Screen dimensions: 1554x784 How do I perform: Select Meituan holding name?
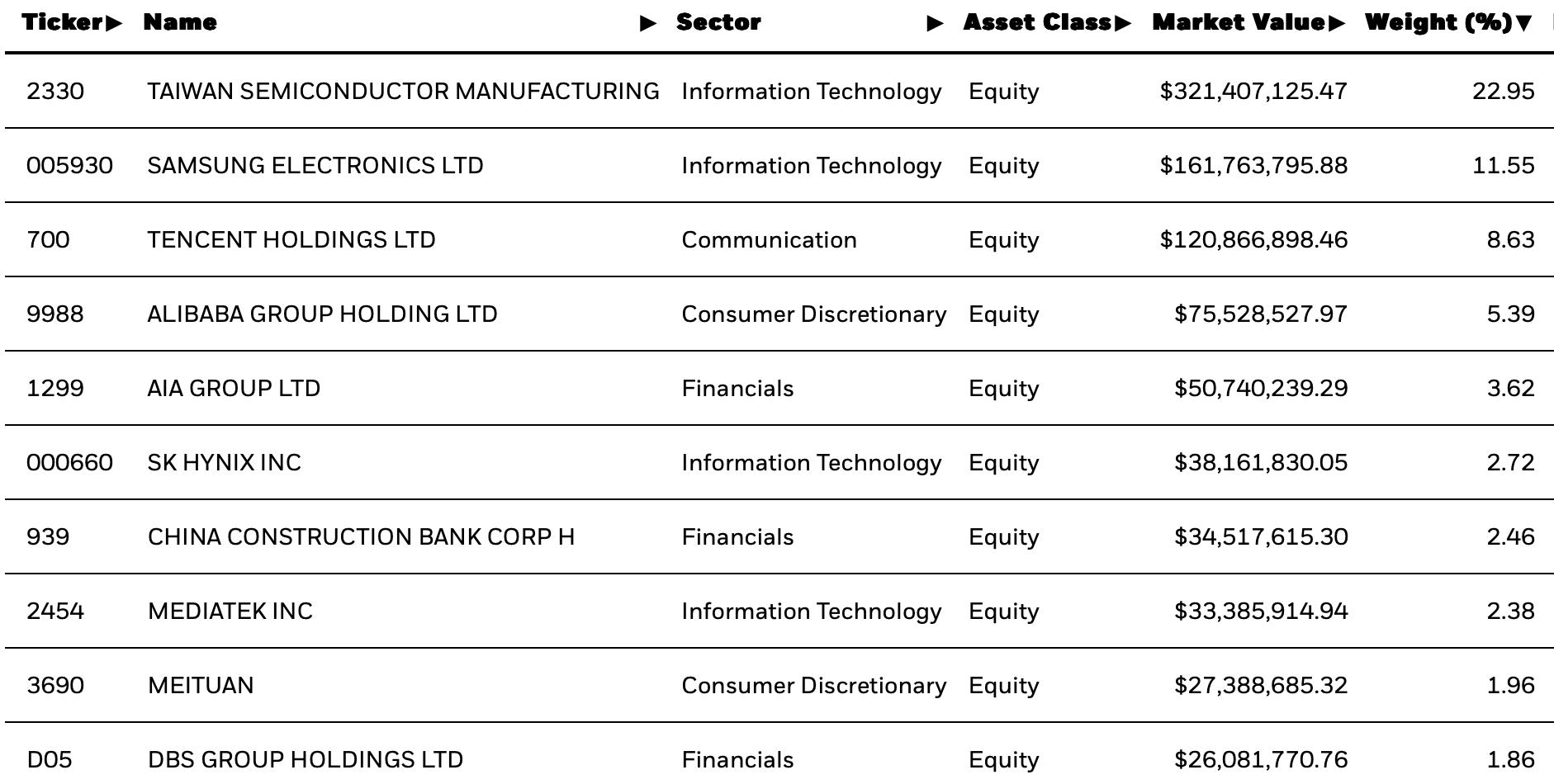201,685
